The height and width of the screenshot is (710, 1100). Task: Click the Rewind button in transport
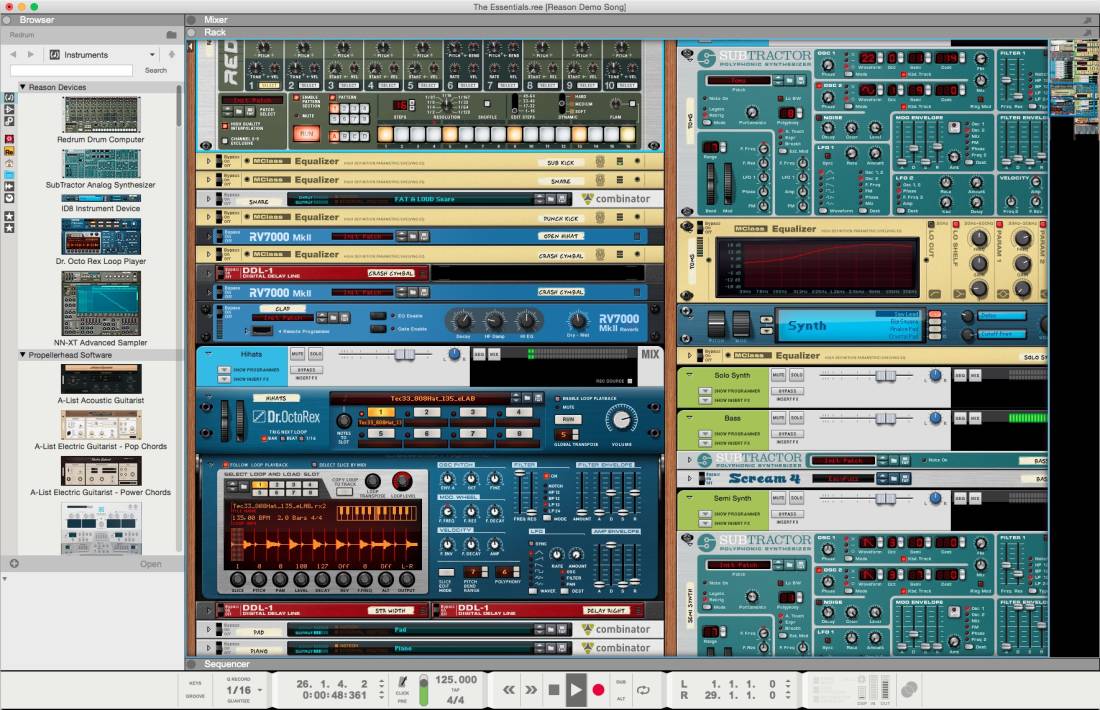coord(509,690)
